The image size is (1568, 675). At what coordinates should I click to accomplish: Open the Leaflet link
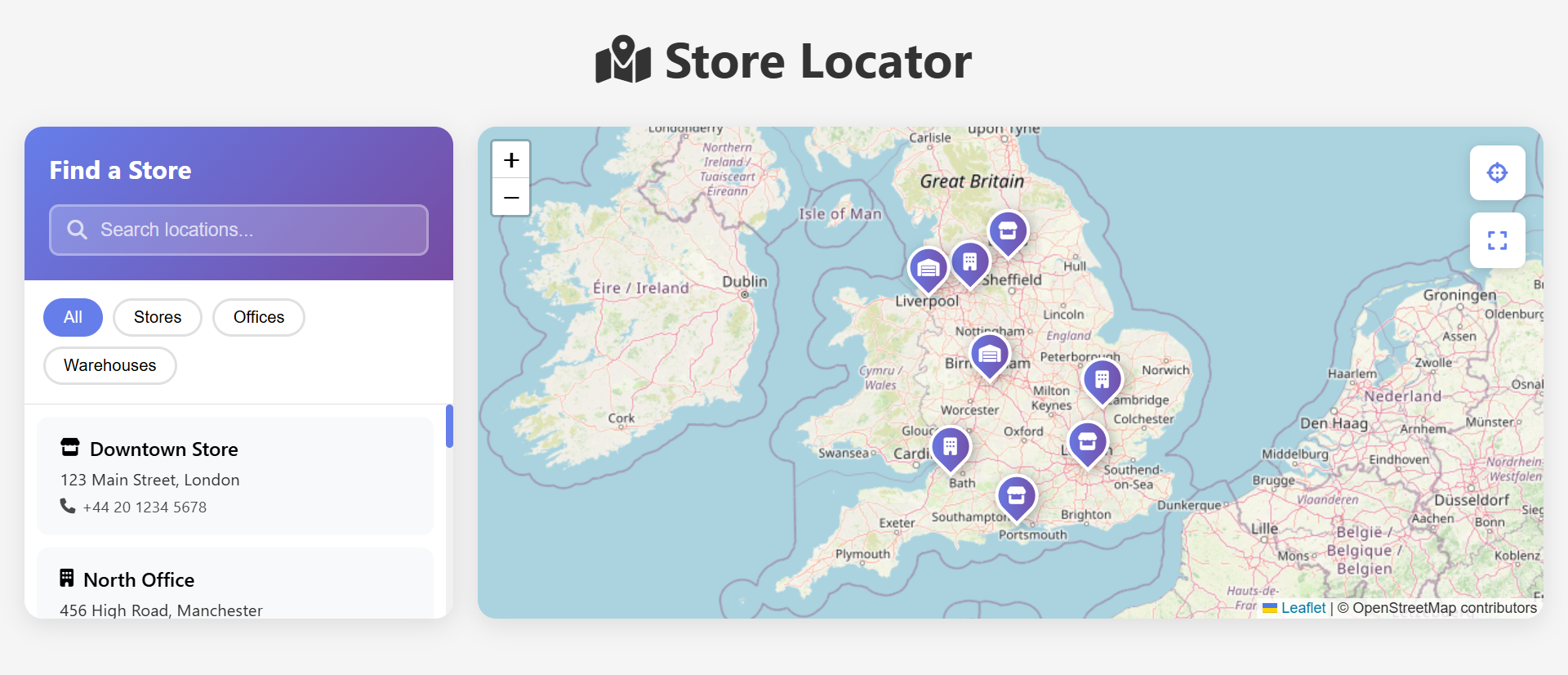point(1303,608)
